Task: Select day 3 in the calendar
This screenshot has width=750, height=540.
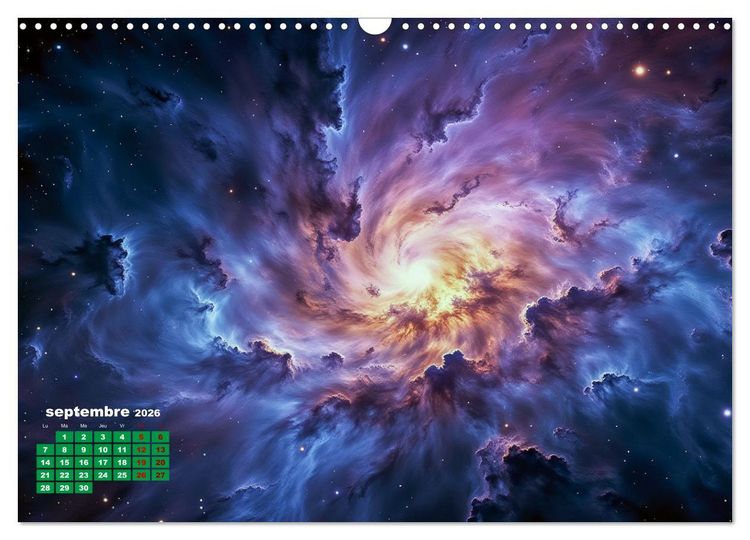Action: 103,437
